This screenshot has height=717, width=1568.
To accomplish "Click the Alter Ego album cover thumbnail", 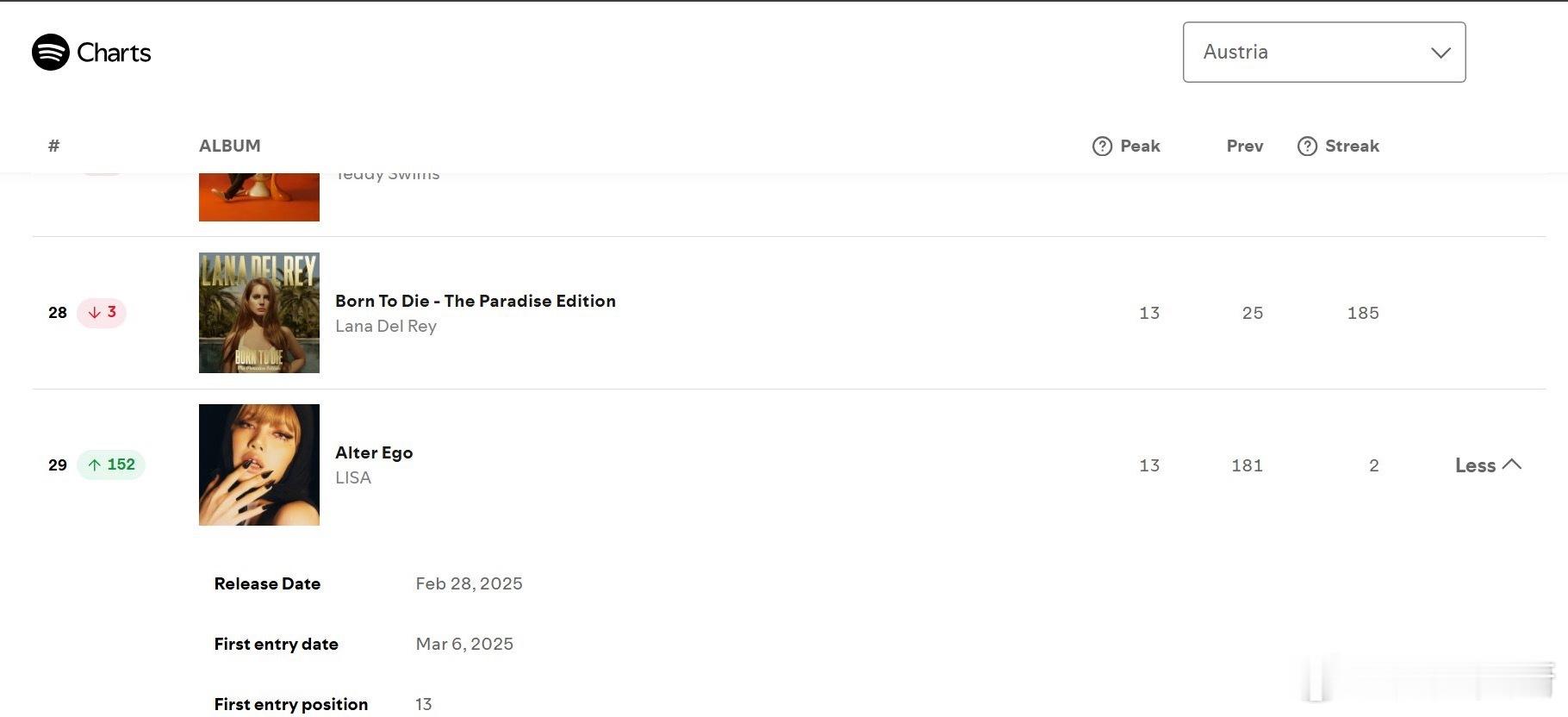I will click(x=259, y=465).
